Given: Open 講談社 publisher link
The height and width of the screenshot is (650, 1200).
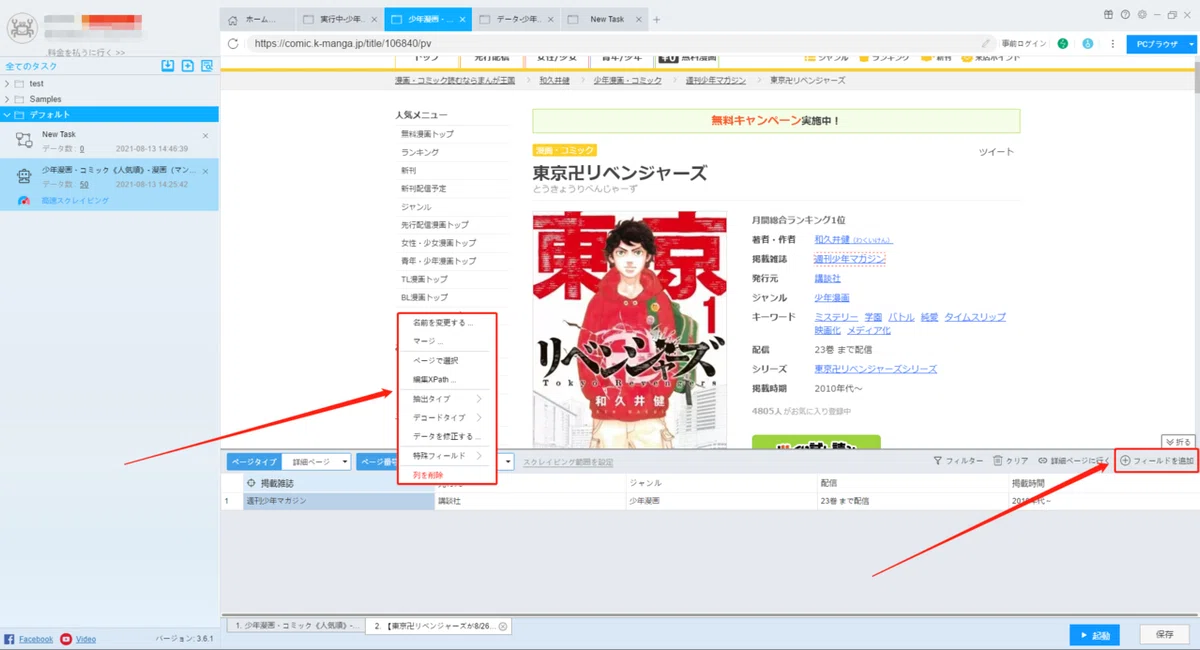Looking at the screenshot, I should 827,279.
